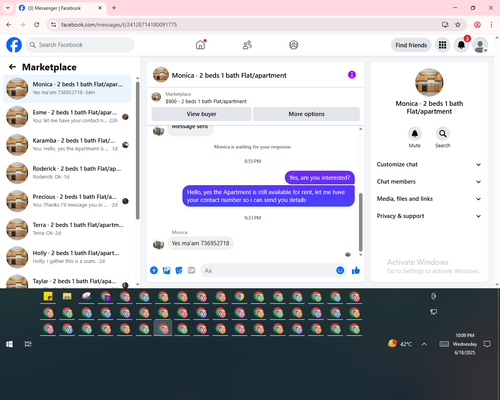The width and height of the screenshot is (500, 400).
Task: Go back with the browser back arrow
Action: click(x=9, y=25)
